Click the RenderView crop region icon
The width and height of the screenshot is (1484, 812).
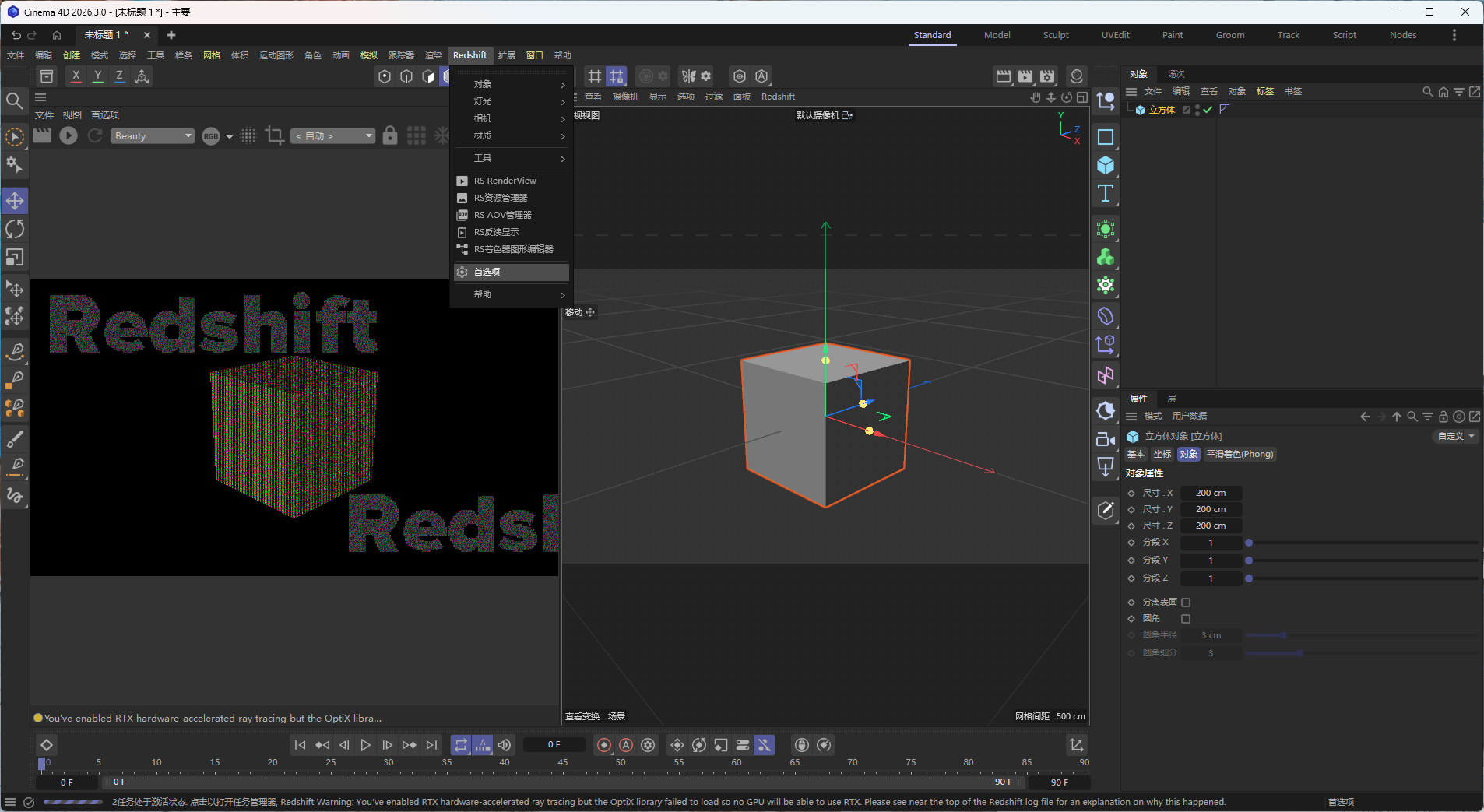pos(274,135)
